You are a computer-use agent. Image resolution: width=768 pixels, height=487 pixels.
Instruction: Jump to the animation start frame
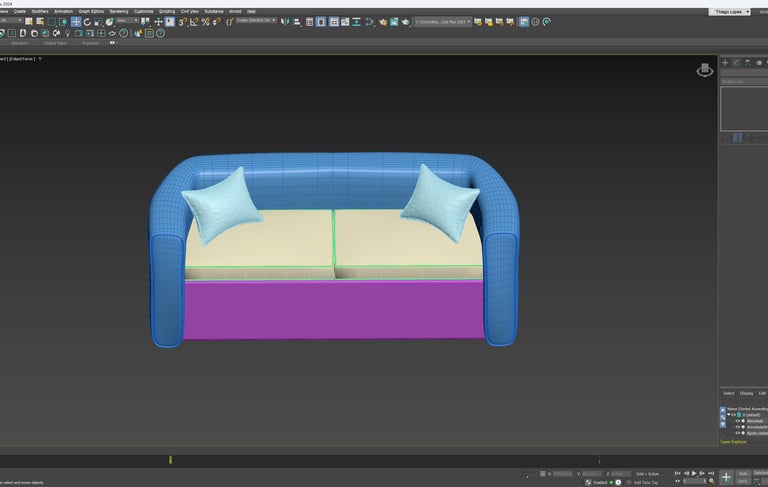point(677,473)
